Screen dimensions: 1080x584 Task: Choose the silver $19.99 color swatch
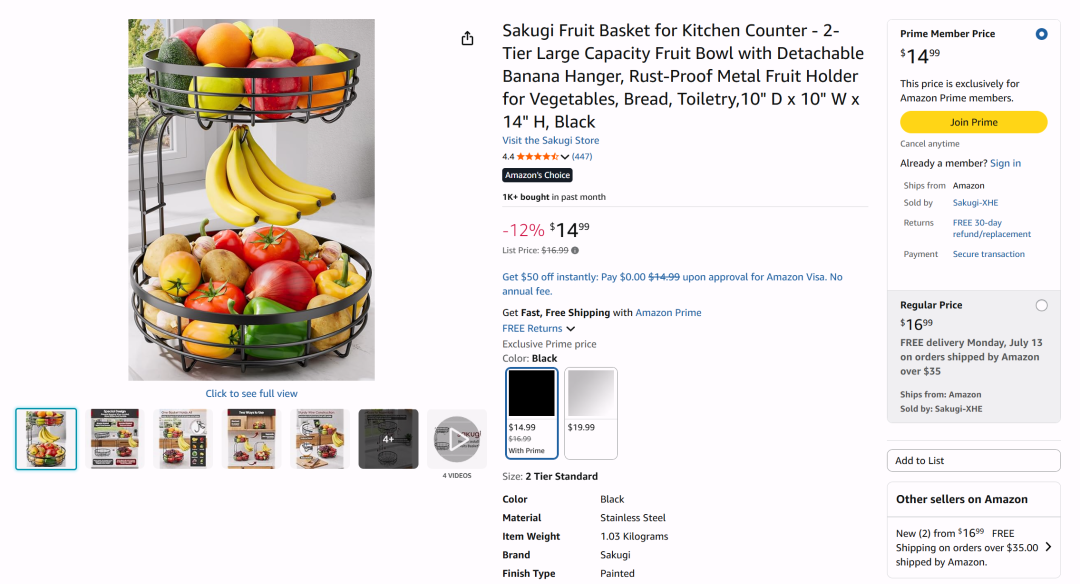coord(591,413)
